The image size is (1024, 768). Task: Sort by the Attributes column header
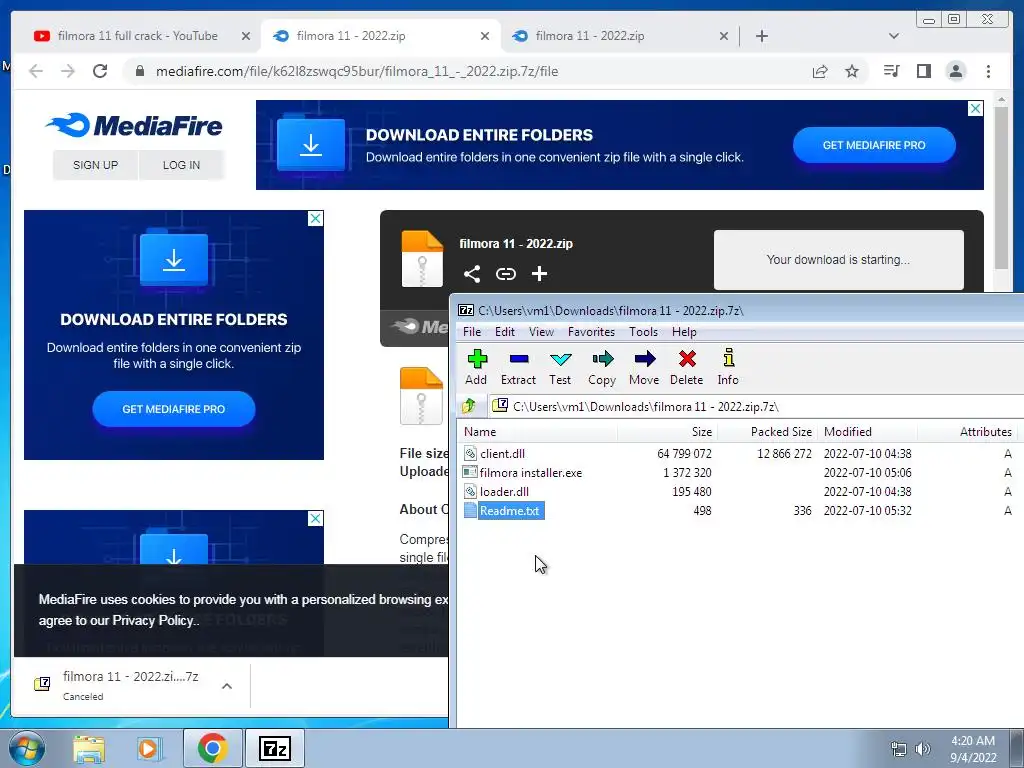pos(967,432)
